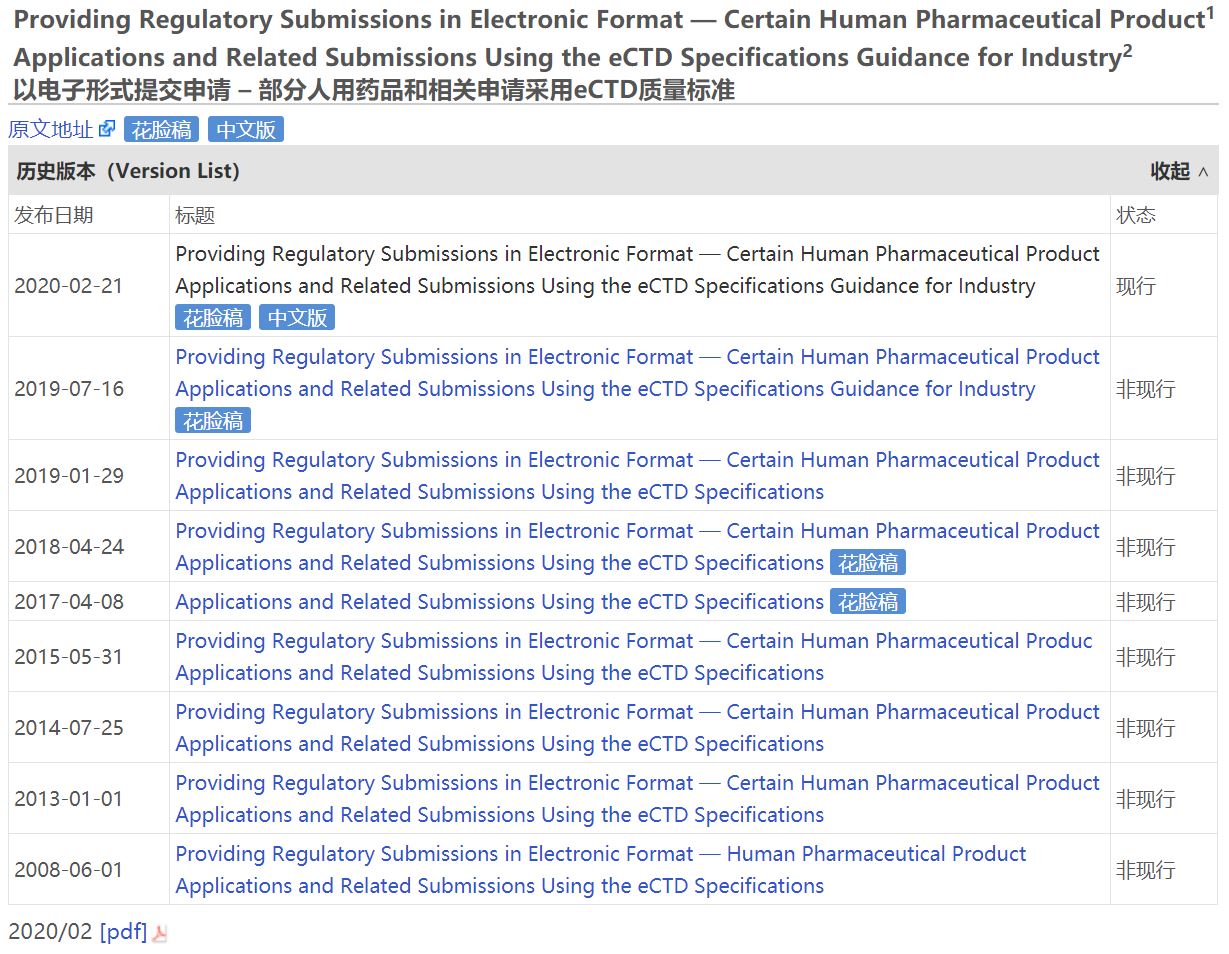Open 中文版 badge in the 2020-02-21 row
1229x954 pixels.
[297, 318]
